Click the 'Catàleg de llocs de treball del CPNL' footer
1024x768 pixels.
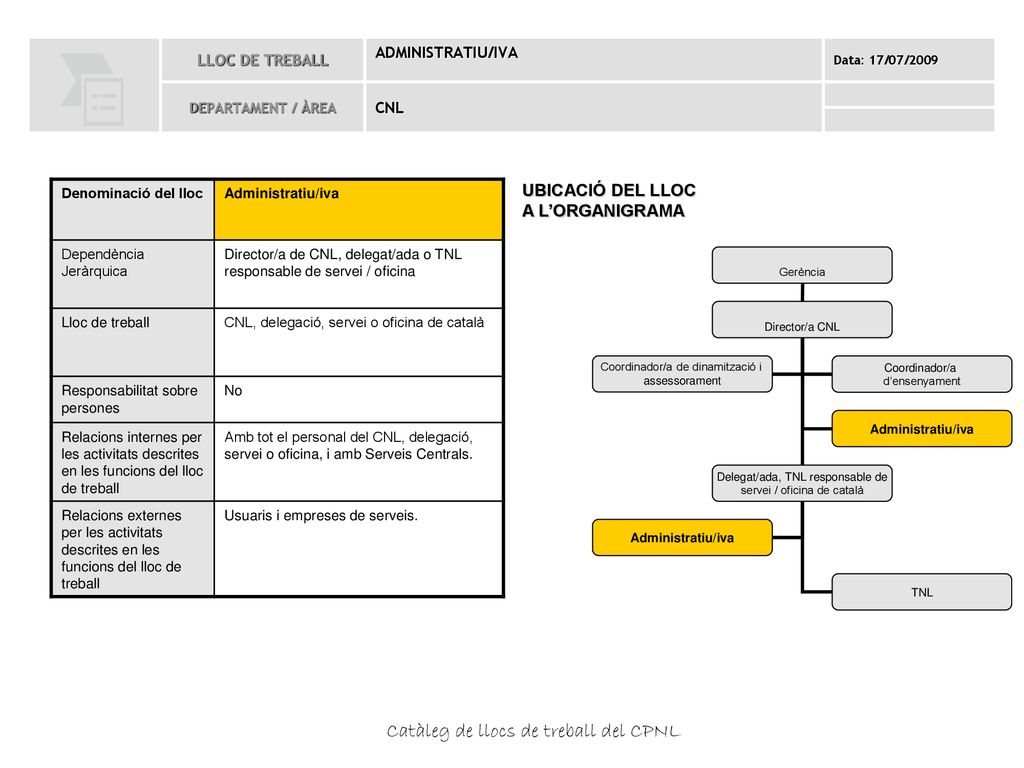coord(533,731)
